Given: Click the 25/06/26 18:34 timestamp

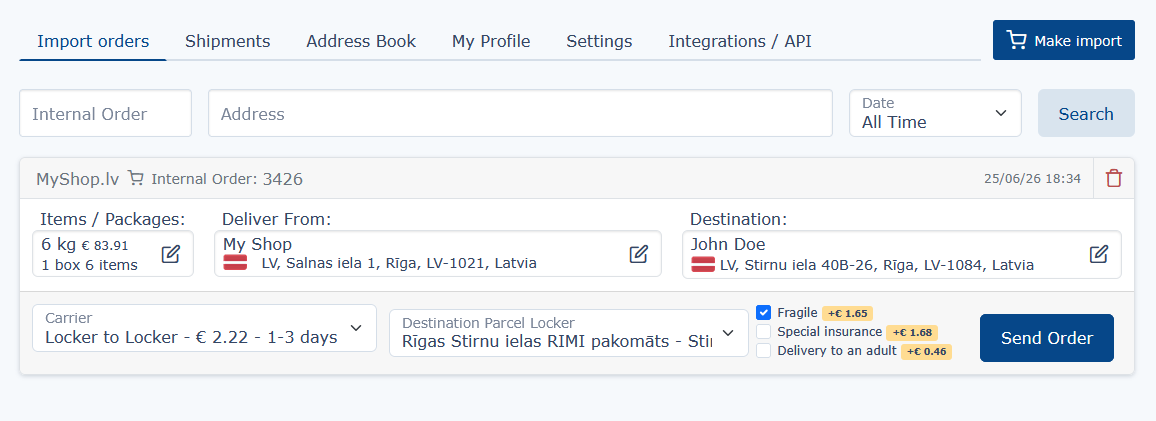Looking at the screenshot, I should [1032, 178].
